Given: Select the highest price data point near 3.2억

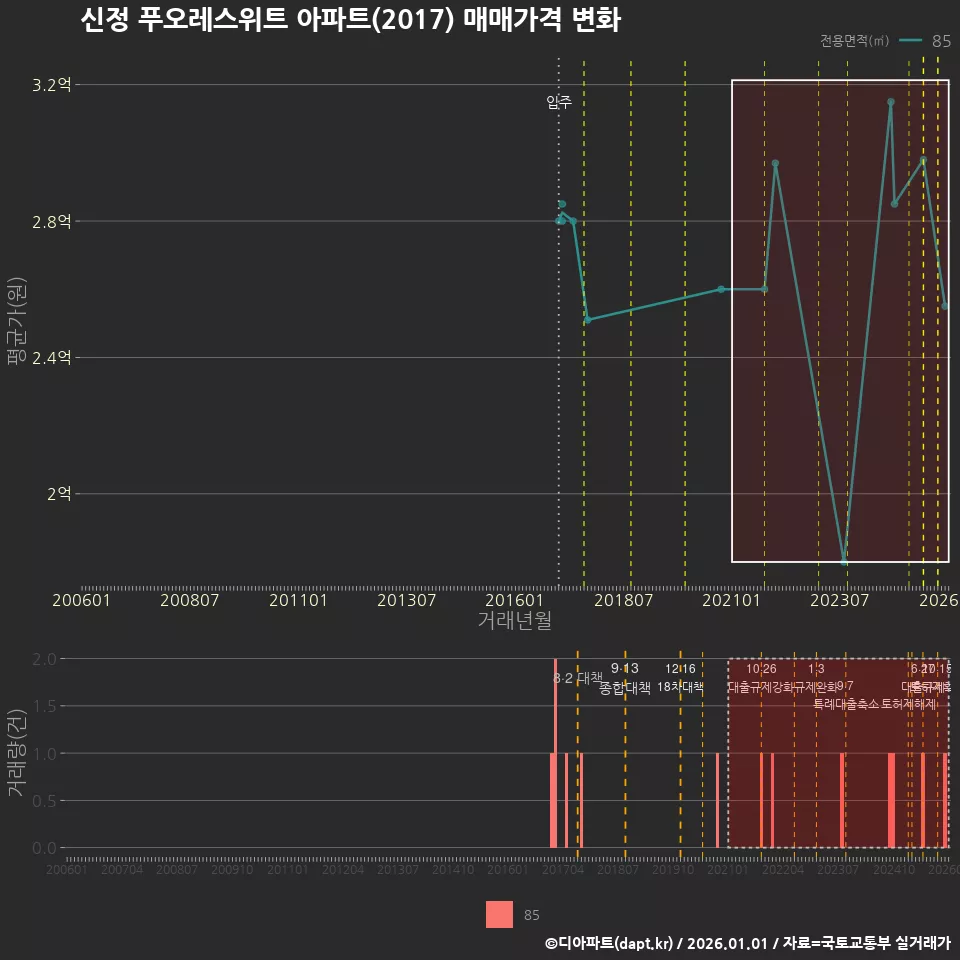Looking at the screenshot, I should pyautogui.click(x=890, y=101).
